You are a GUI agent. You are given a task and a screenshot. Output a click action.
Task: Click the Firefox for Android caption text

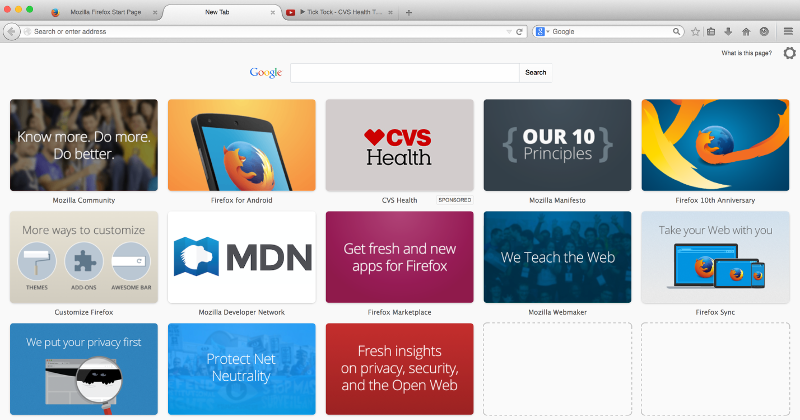tap(242, 201)
